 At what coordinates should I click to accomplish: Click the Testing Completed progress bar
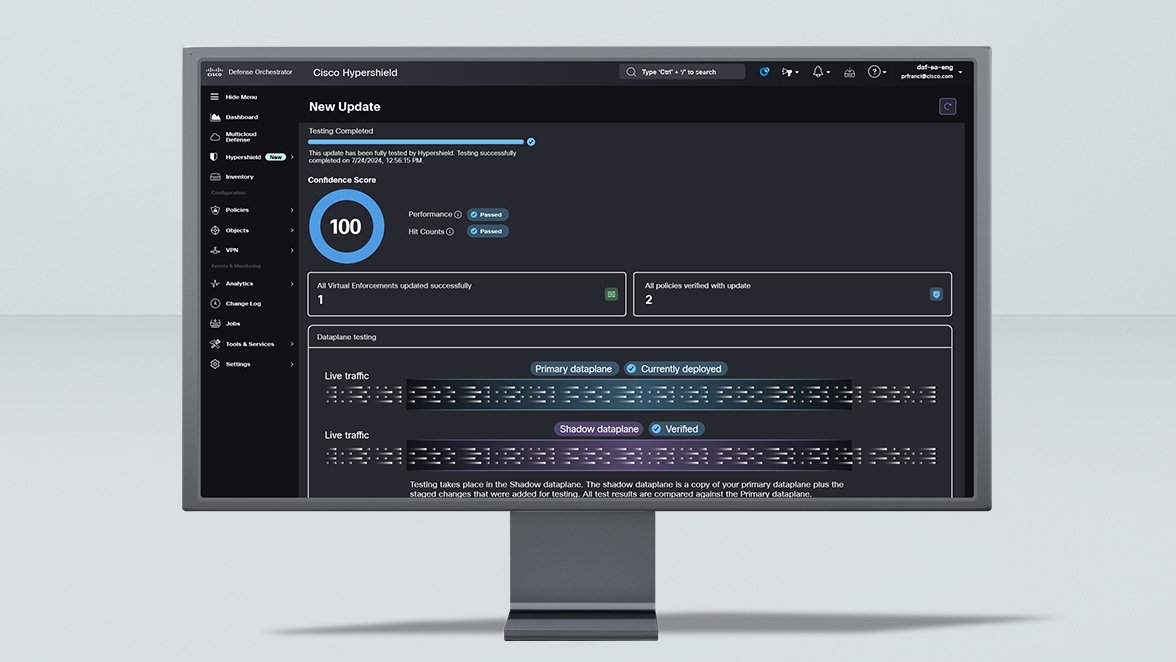416,142
